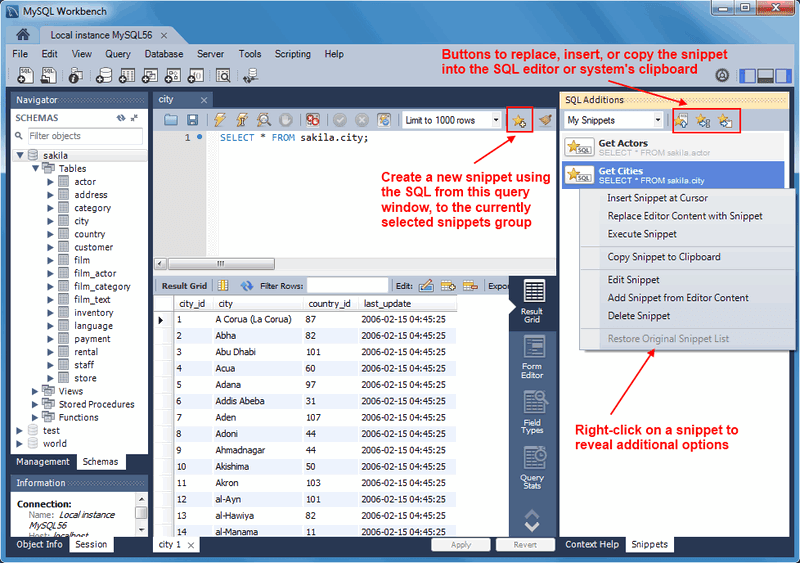Image resolution: width=800 pixels, height=563 pixels.
Task: Toggle right sidebar panel visibility
Action: [783, 76]
